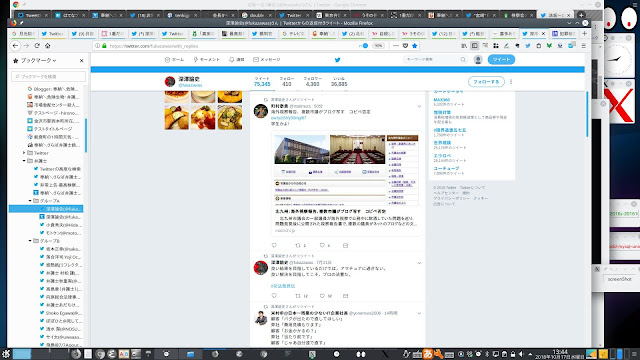Select the フォロワー 4,360 profile tab
Viewport: 640px width, 360px height.
[x=313, y=82]
